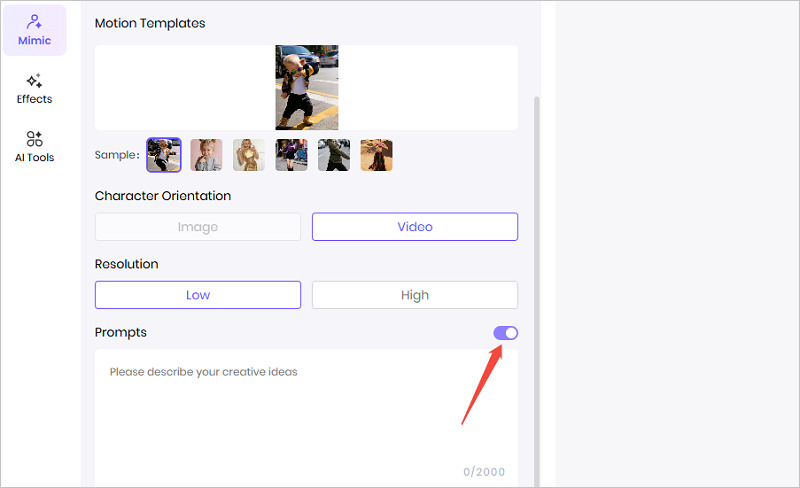This screenshot has width=800, height=488.
Task: Set Character Orientation to Video
Action: pos(415,227)
